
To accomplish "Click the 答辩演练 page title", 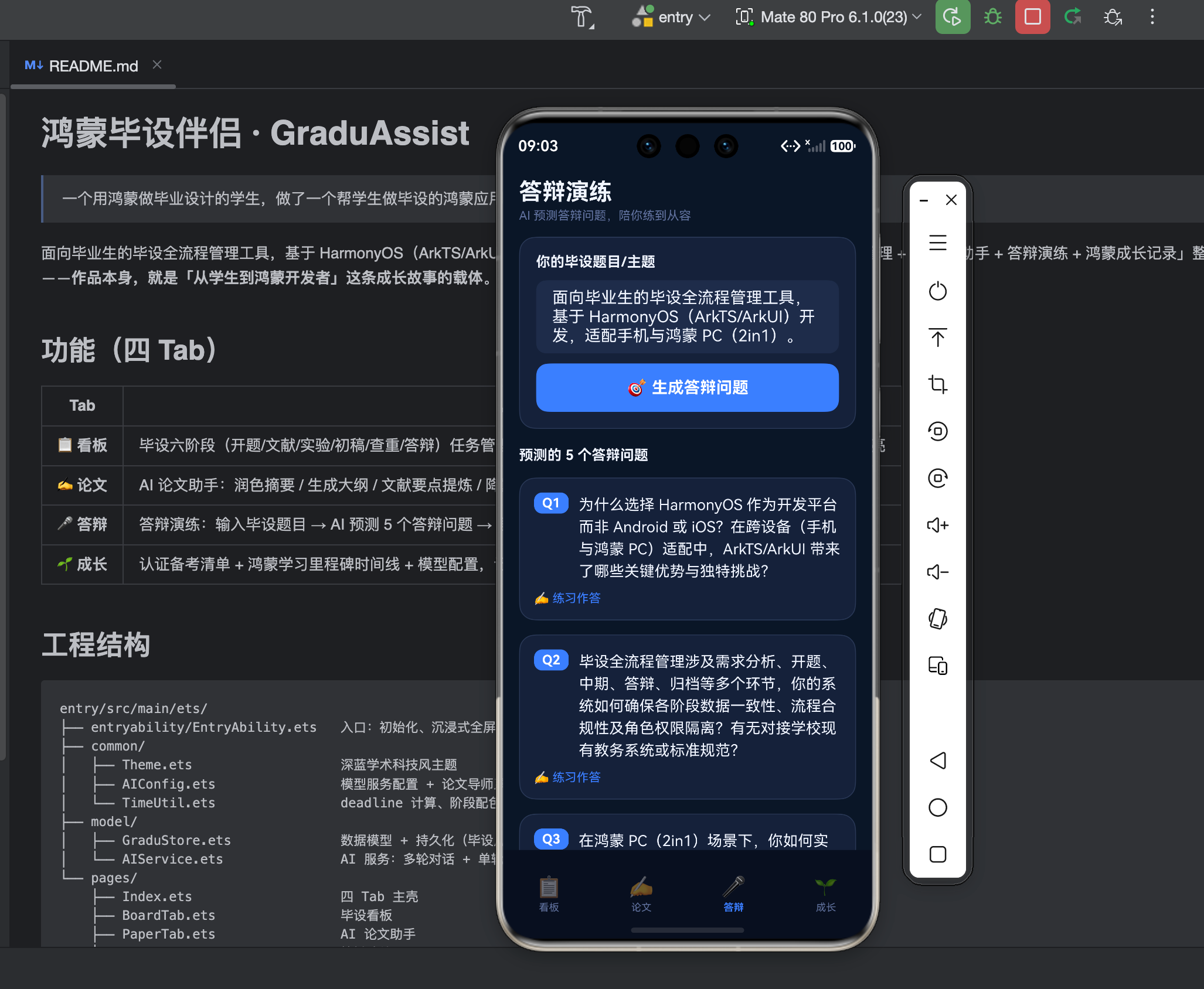I will [x=565, y=192].
